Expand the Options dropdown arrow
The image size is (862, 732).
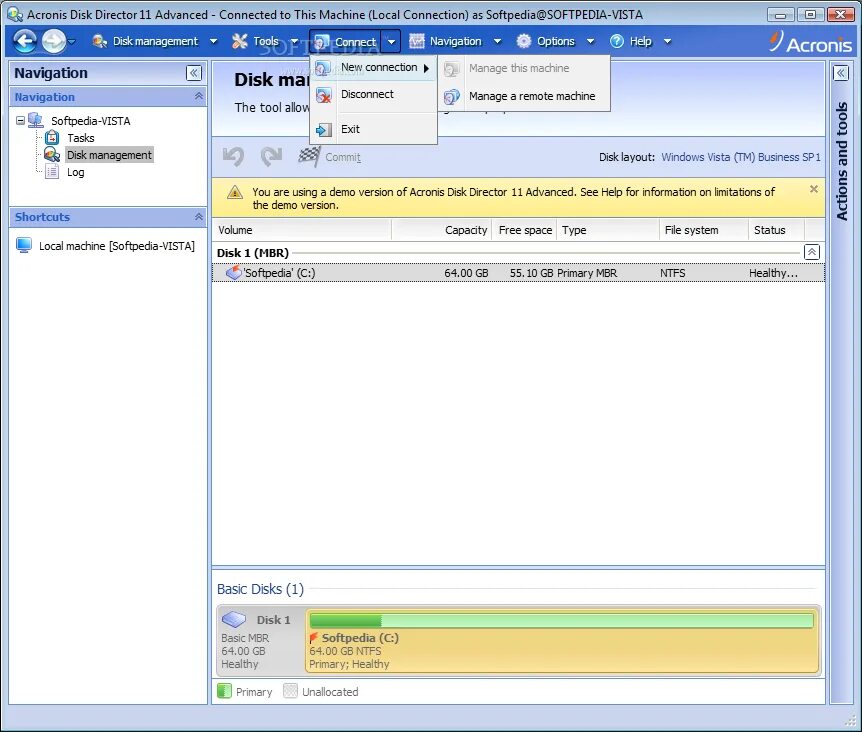590,41
